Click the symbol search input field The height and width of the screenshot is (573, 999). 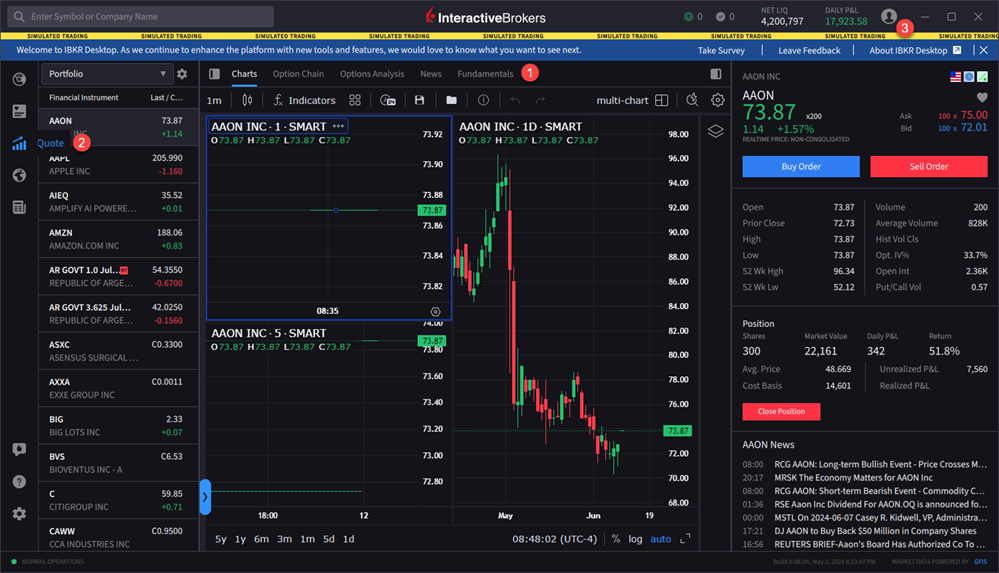pos(140,17)
